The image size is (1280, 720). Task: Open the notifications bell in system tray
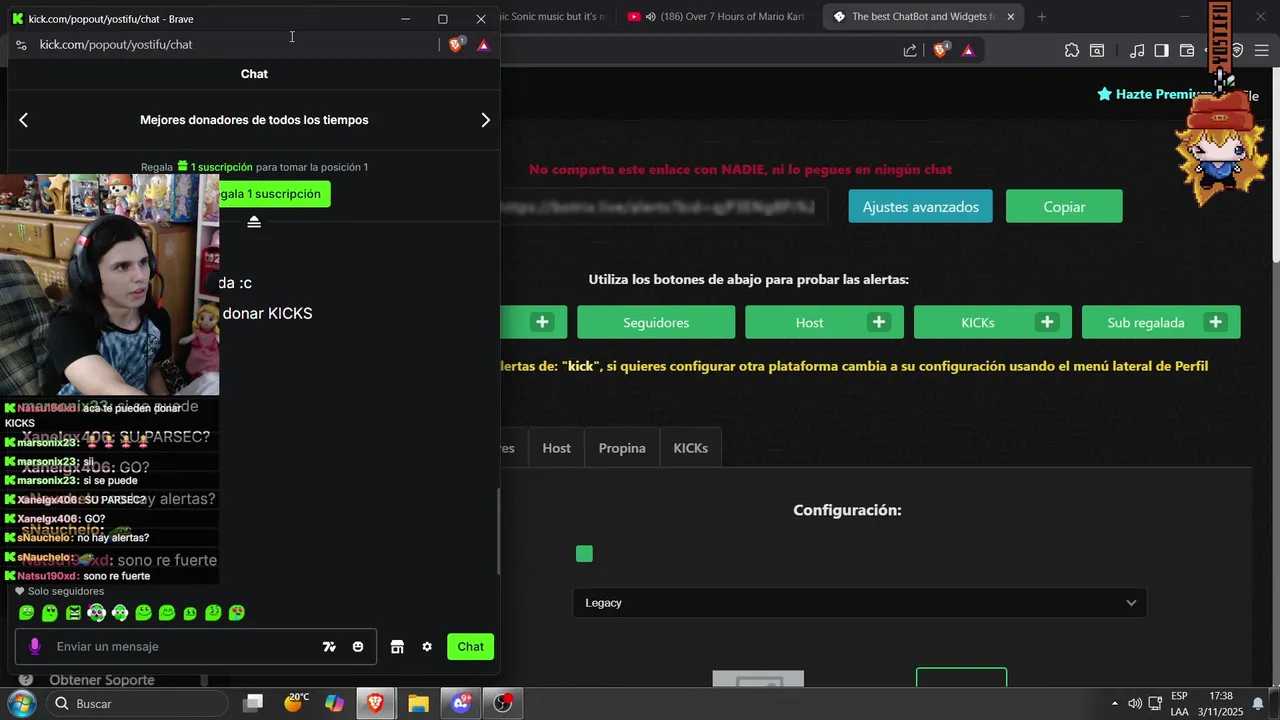point(1258,703)
